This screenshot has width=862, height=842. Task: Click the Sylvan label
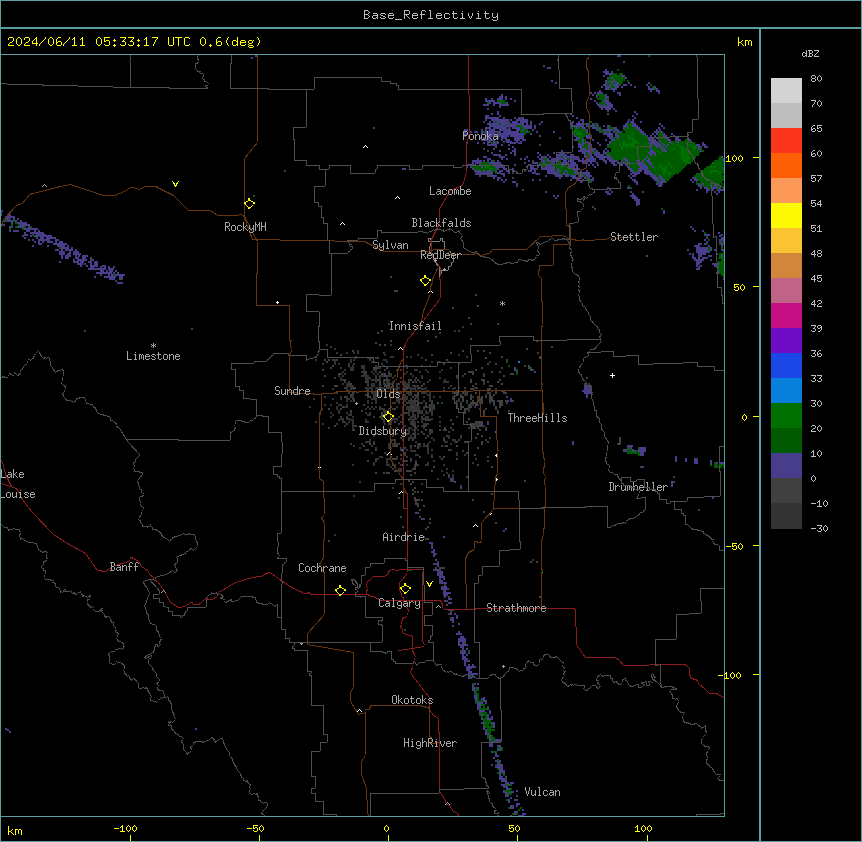click(x=390, y=245)
